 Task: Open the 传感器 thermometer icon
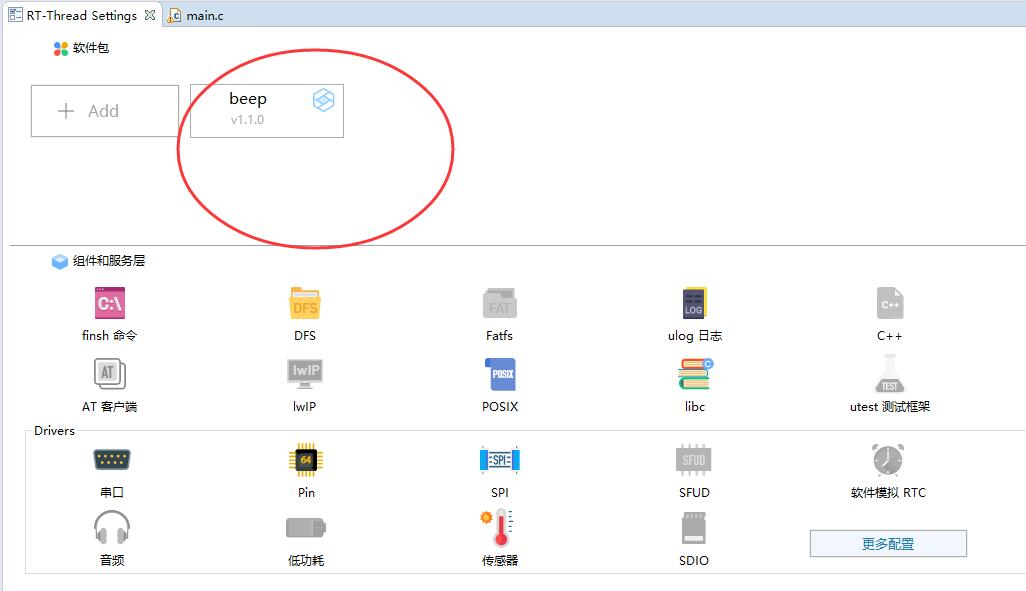pyautogui.click(x=499, y=528)
